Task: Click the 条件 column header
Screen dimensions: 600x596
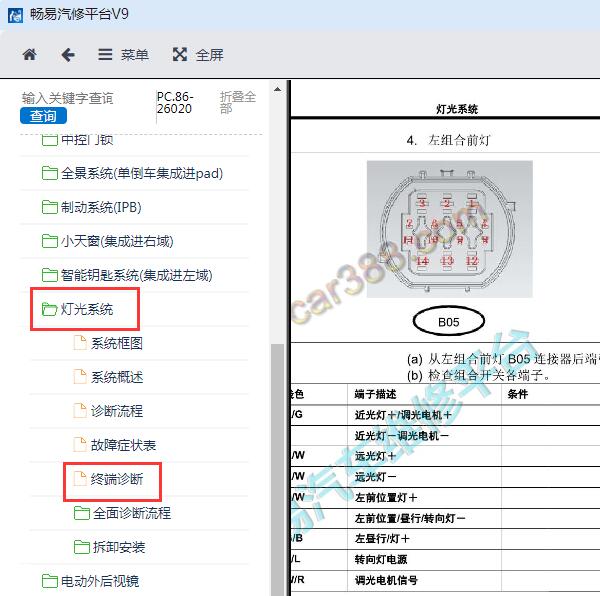Action: 517,394
